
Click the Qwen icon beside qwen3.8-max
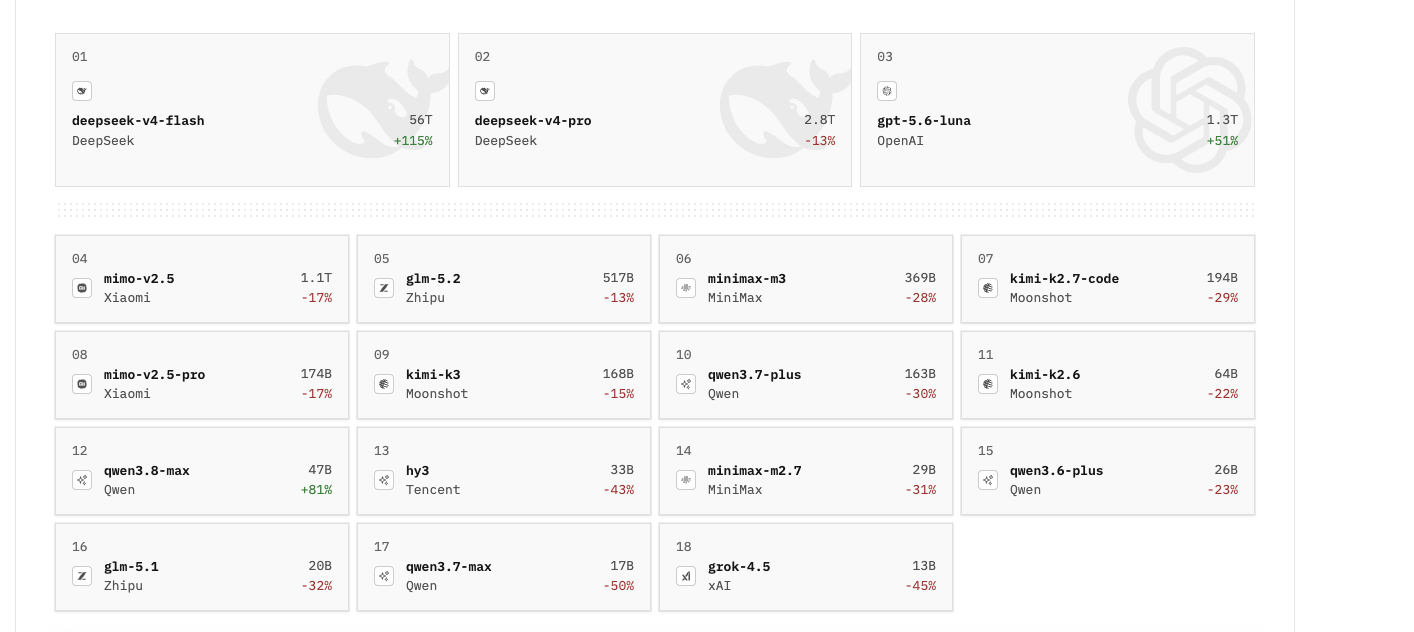[x=82, y=480]
